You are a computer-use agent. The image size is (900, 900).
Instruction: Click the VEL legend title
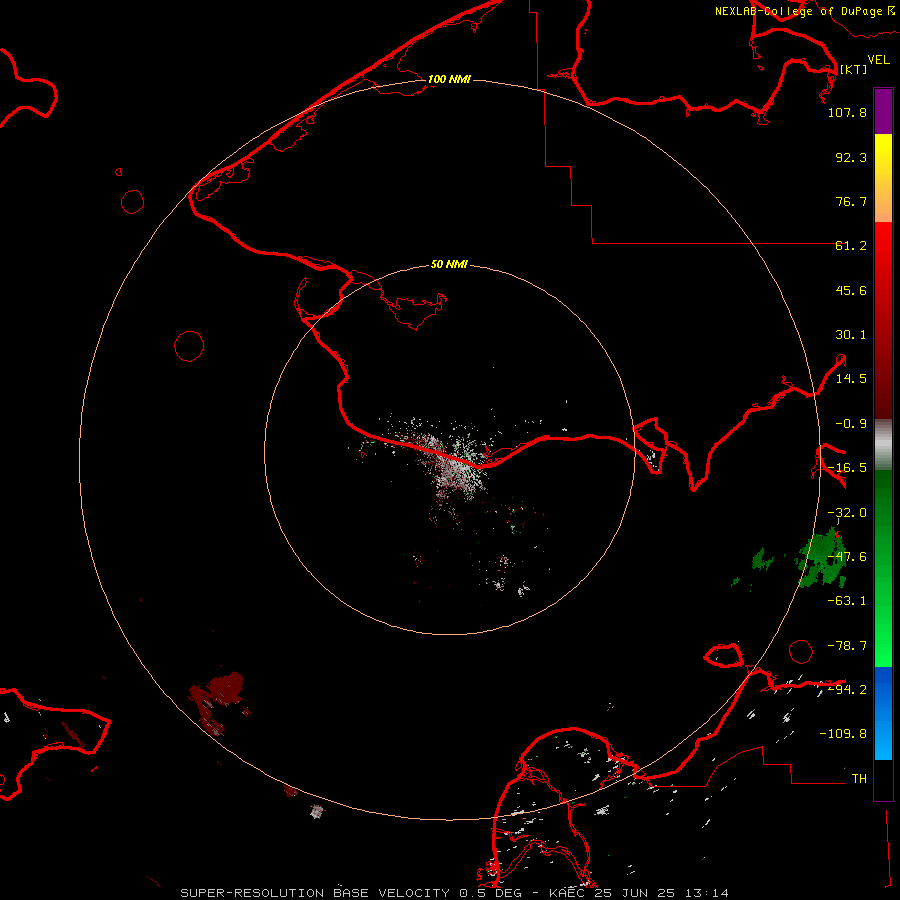tap(878, 59)
